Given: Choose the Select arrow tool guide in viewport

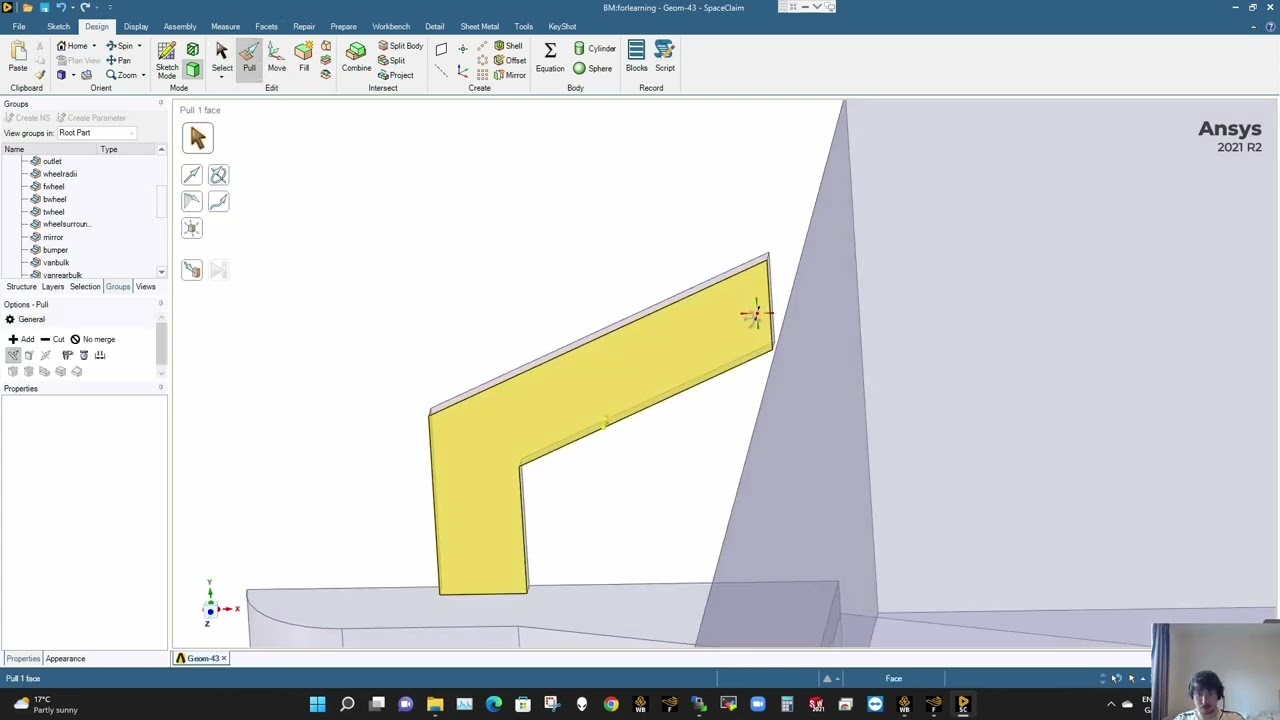Looking at the screenshot, I should (197, 139).
